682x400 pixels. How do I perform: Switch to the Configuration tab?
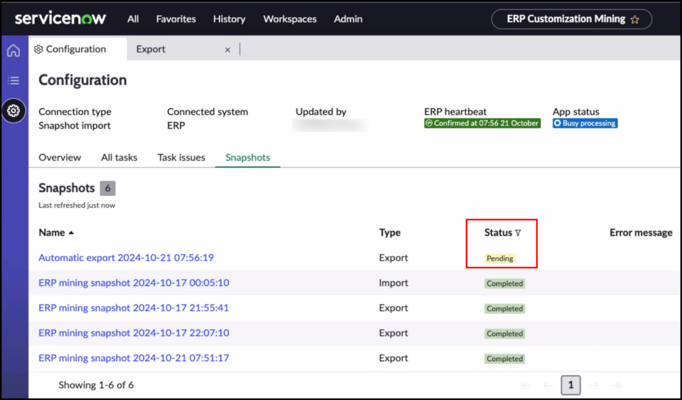pyautogui.click(x=78, y=49)
